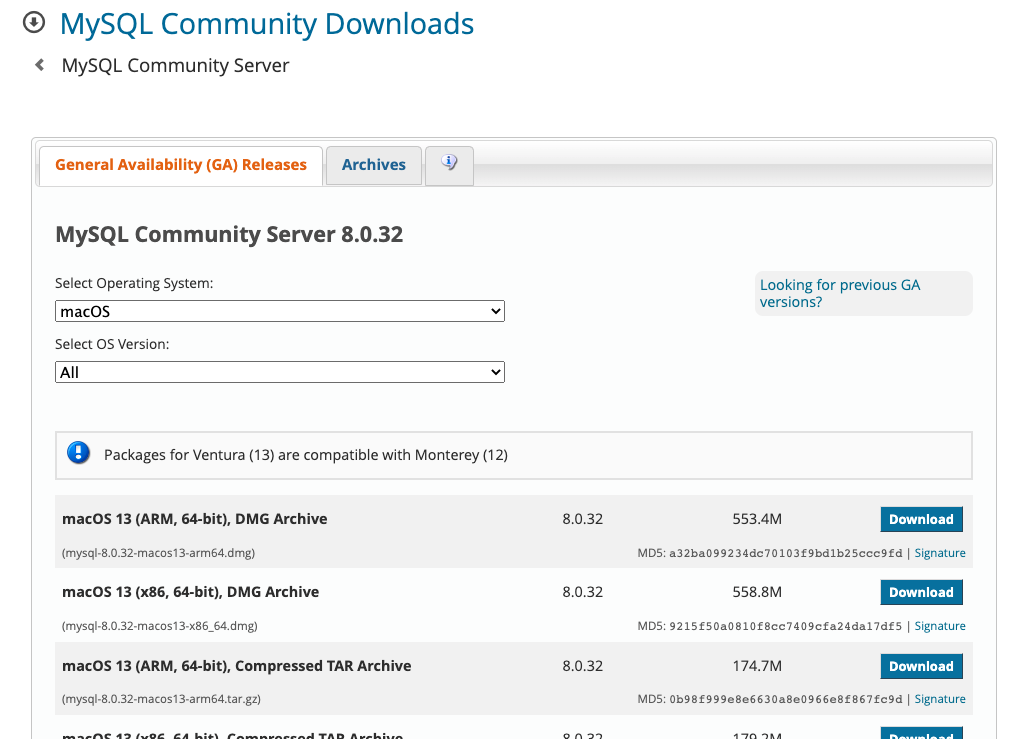Viewport: 1019px width, 739px height.
Task: Click the MySQL Community Server 8.0.32 heading
Action: point(229,234)
